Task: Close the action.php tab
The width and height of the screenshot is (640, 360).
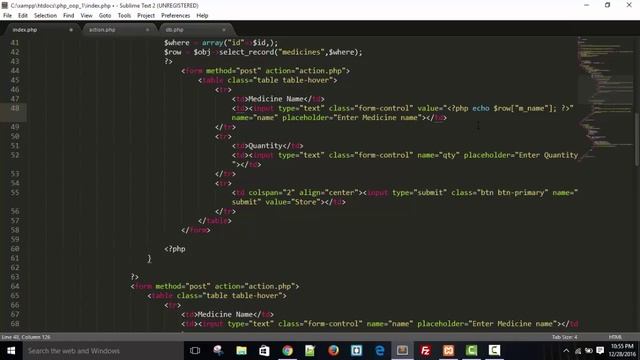Action: pos(147,30)
